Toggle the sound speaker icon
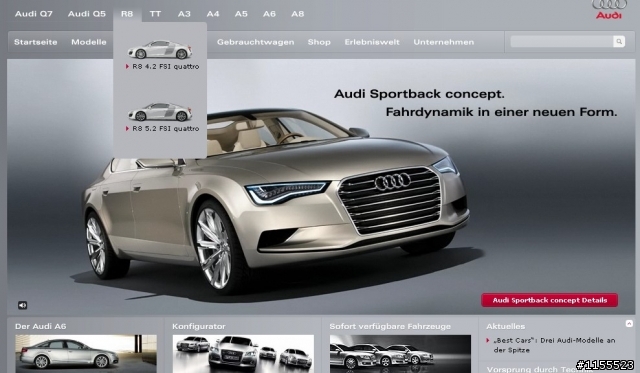Screen dimensions: 640x373 click(x=22, y=305)
